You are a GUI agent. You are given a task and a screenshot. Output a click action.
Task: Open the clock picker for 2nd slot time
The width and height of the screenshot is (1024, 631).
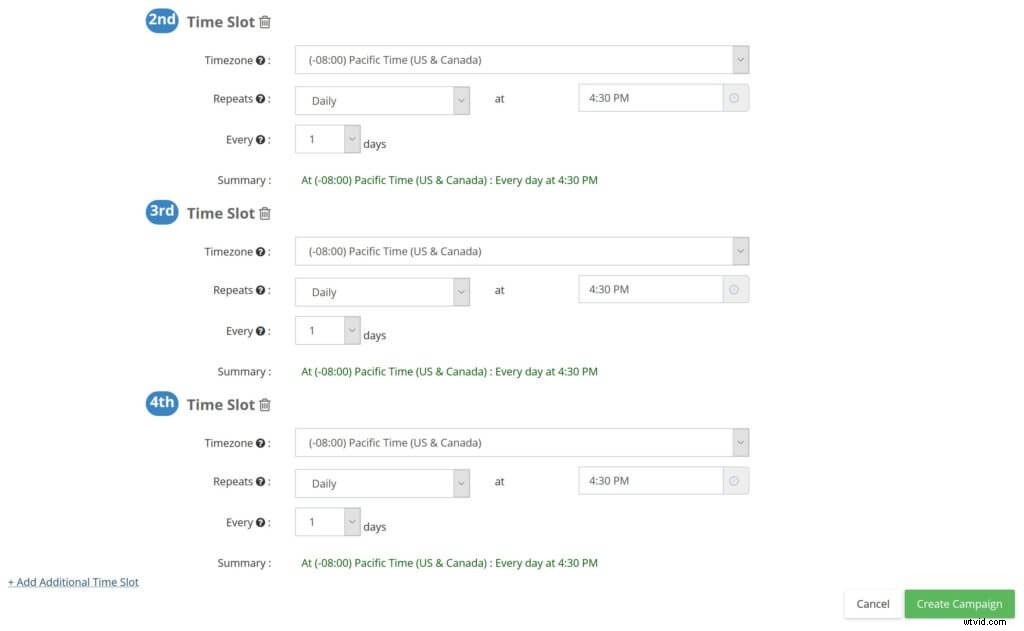[735, 97]
